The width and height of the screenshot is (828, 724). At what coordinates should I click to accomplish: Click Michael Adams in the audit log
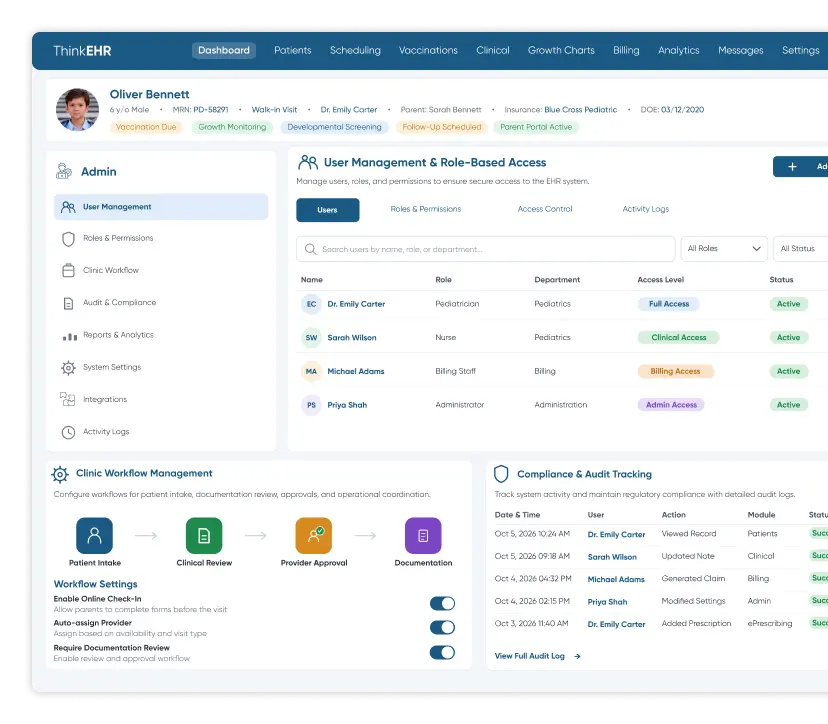tap(616, 579)
